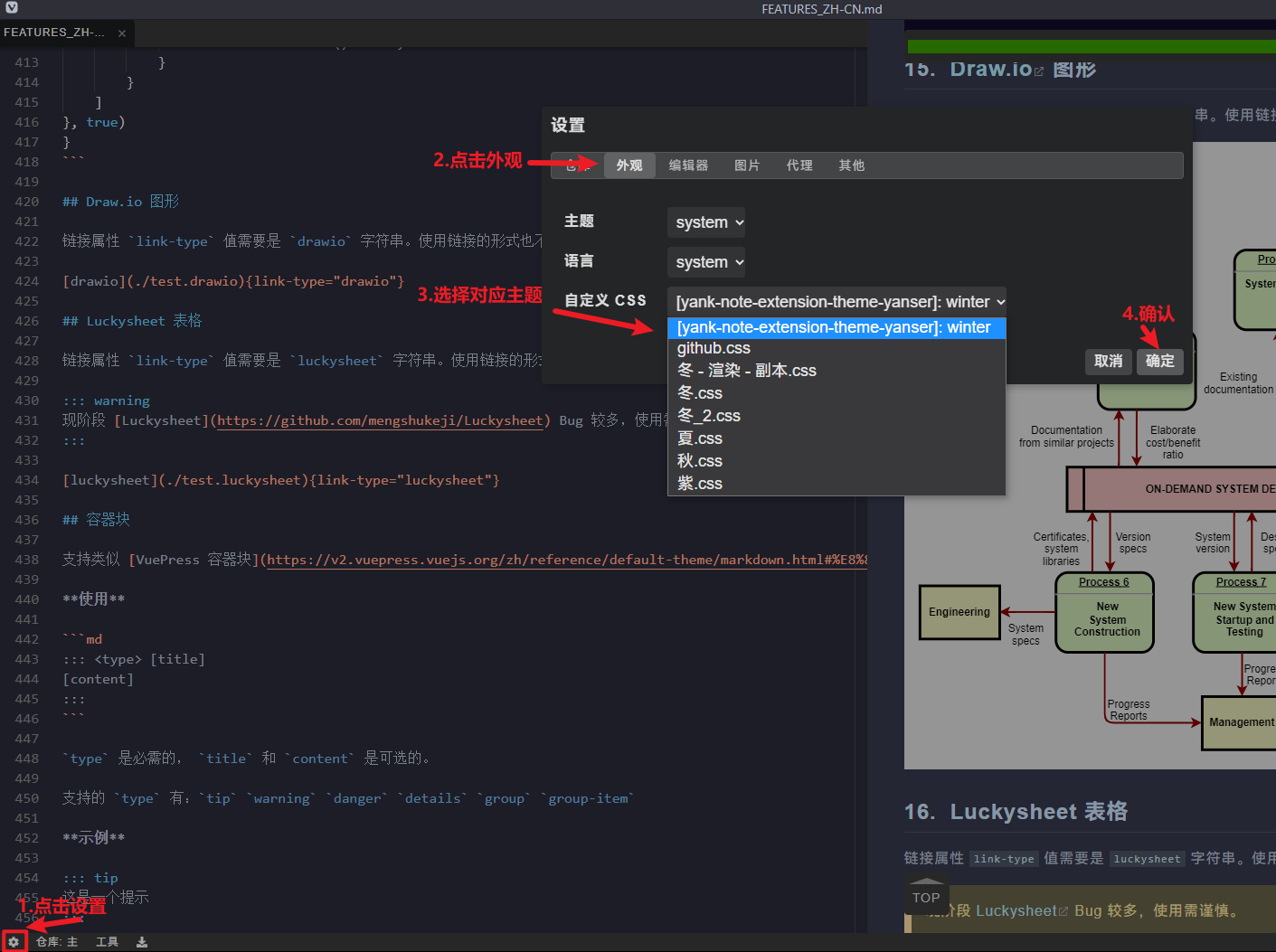Choose 冬 - 渲染 - 副本.css option

(836, 371)
